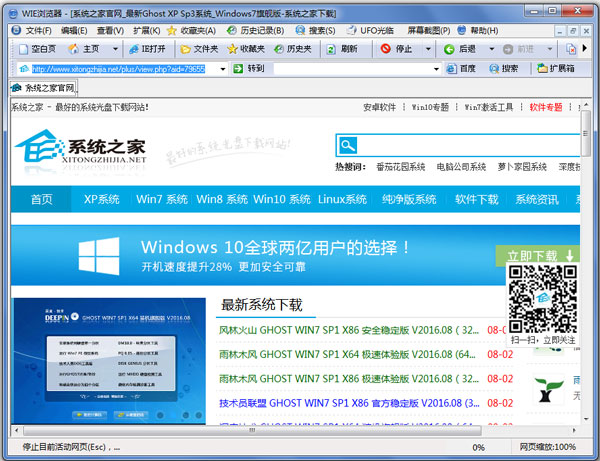Image resolution: width=600 pixels, height=461 pixels.
Task: Open the 查看(V) menu
Action: (110, 30)
